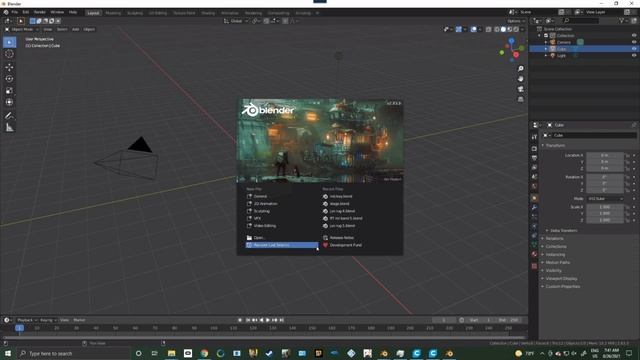Open the outliner filter funnel
Image resolution: width=640 pixels, height=360 pixels.
[x=622, y=20]
